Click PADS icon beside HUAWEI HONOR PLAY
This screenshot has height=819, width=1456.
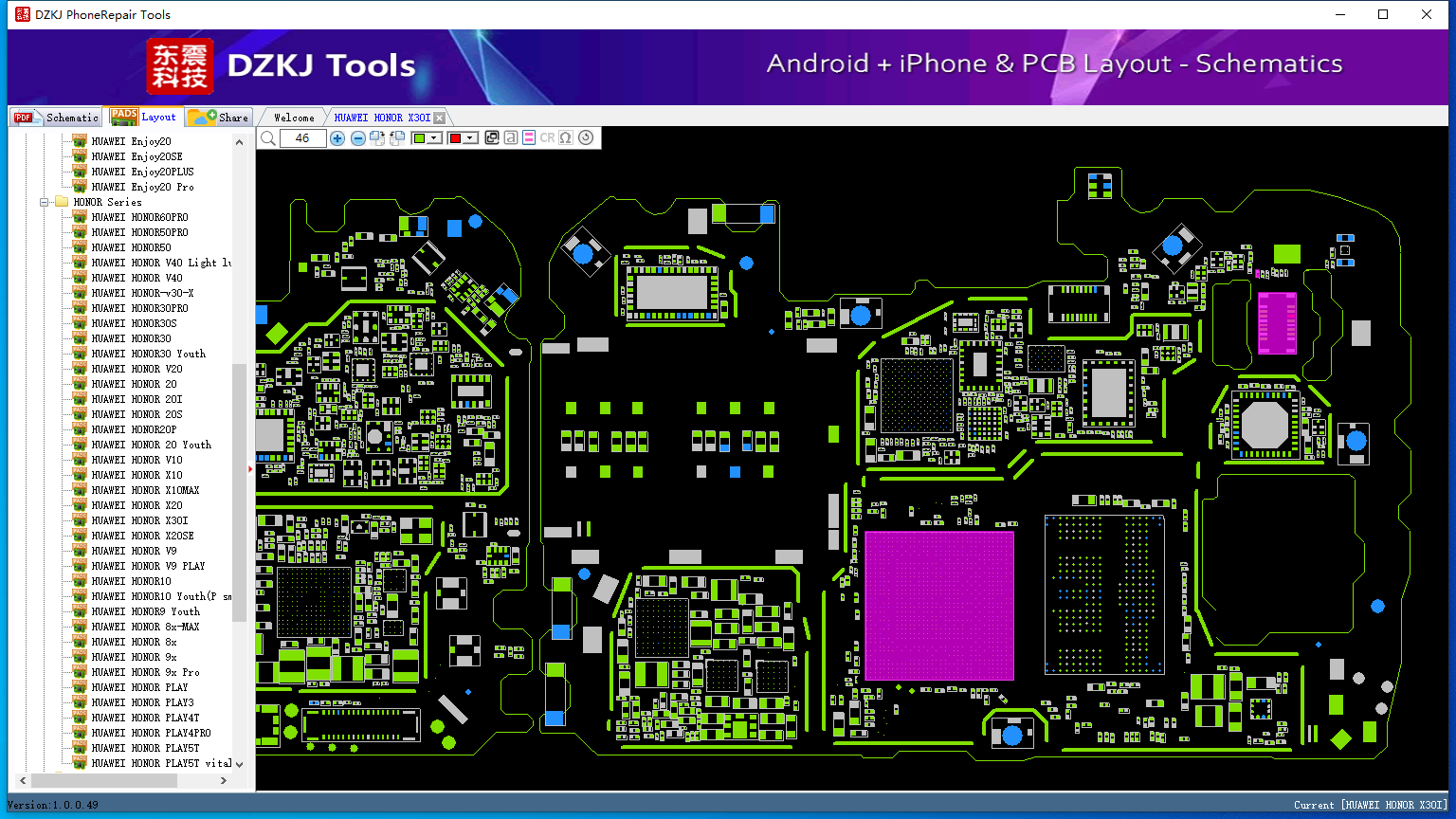(x=80, y=687)
